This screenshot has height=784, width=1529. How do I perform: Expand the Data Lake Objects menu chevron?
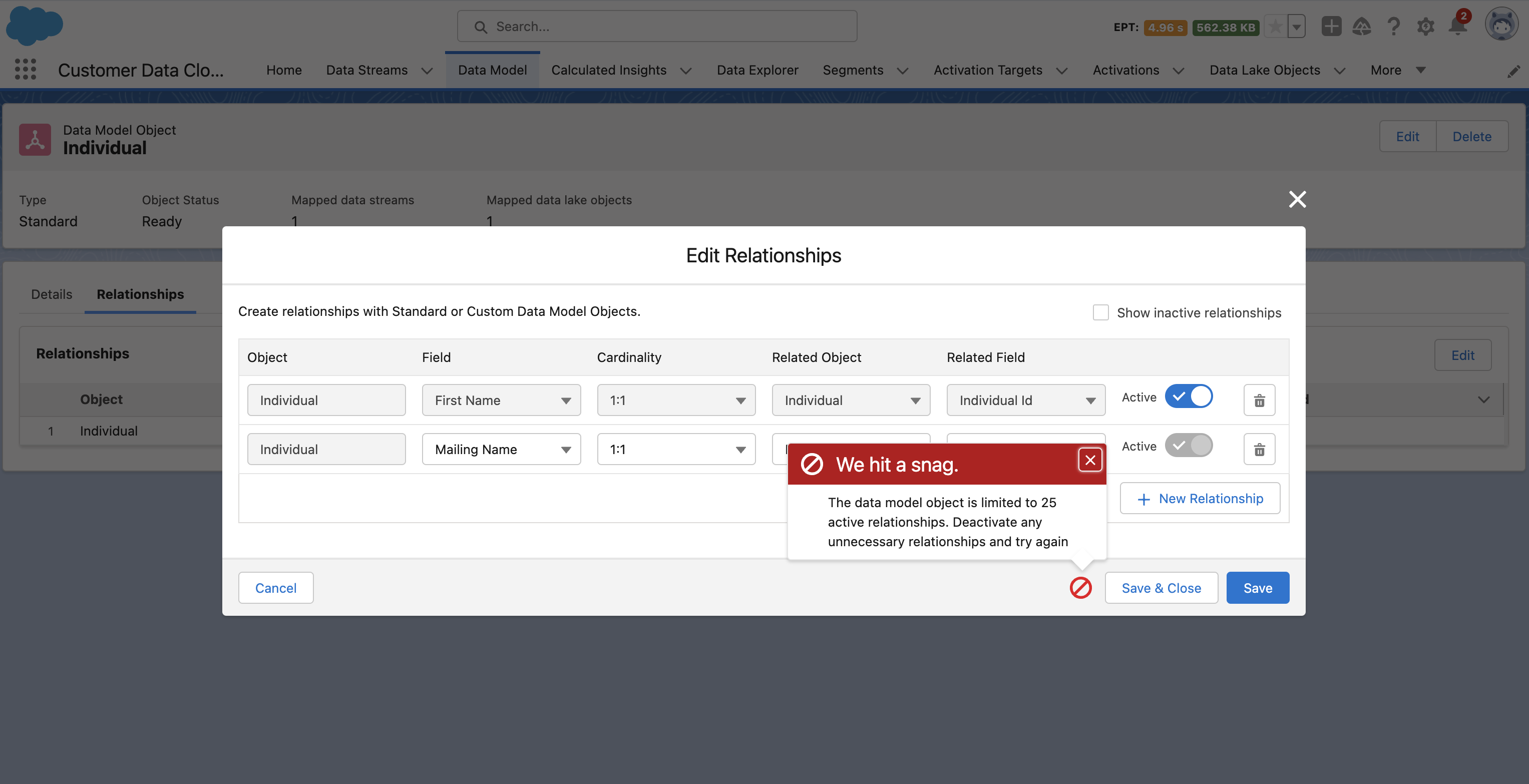pos(1340,71)
